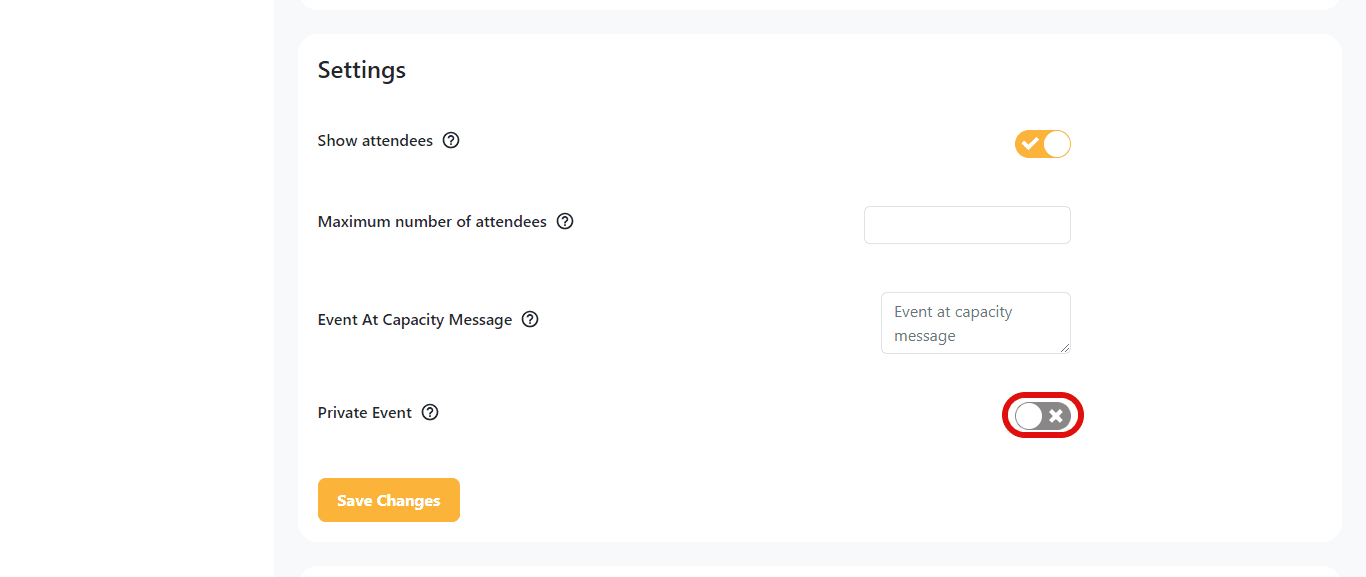
Task: Focus the Maximum number of attendees field
Action: 967,225
